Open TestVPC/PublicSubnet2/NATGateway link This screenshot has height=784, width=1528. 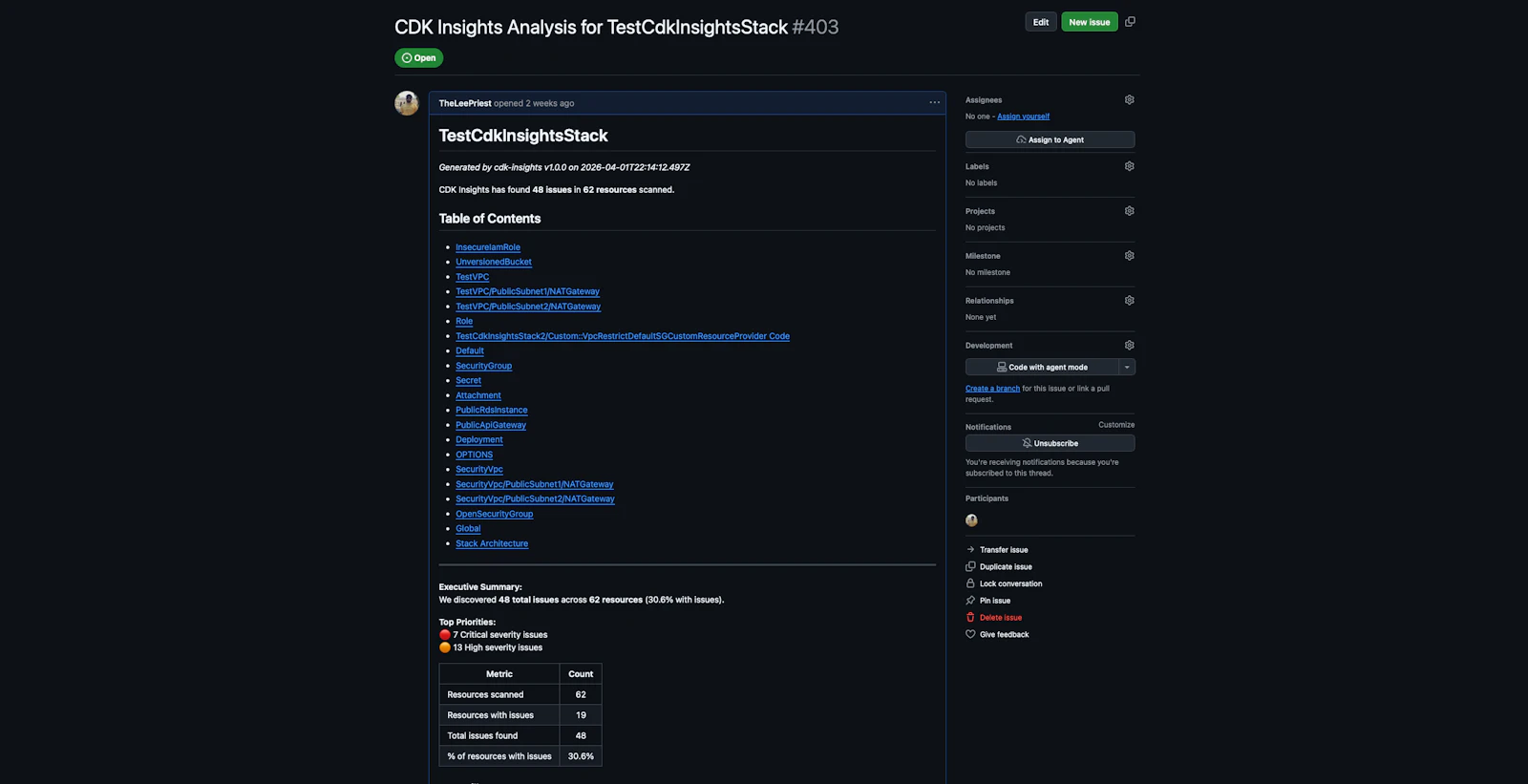[x=528, y=307]
